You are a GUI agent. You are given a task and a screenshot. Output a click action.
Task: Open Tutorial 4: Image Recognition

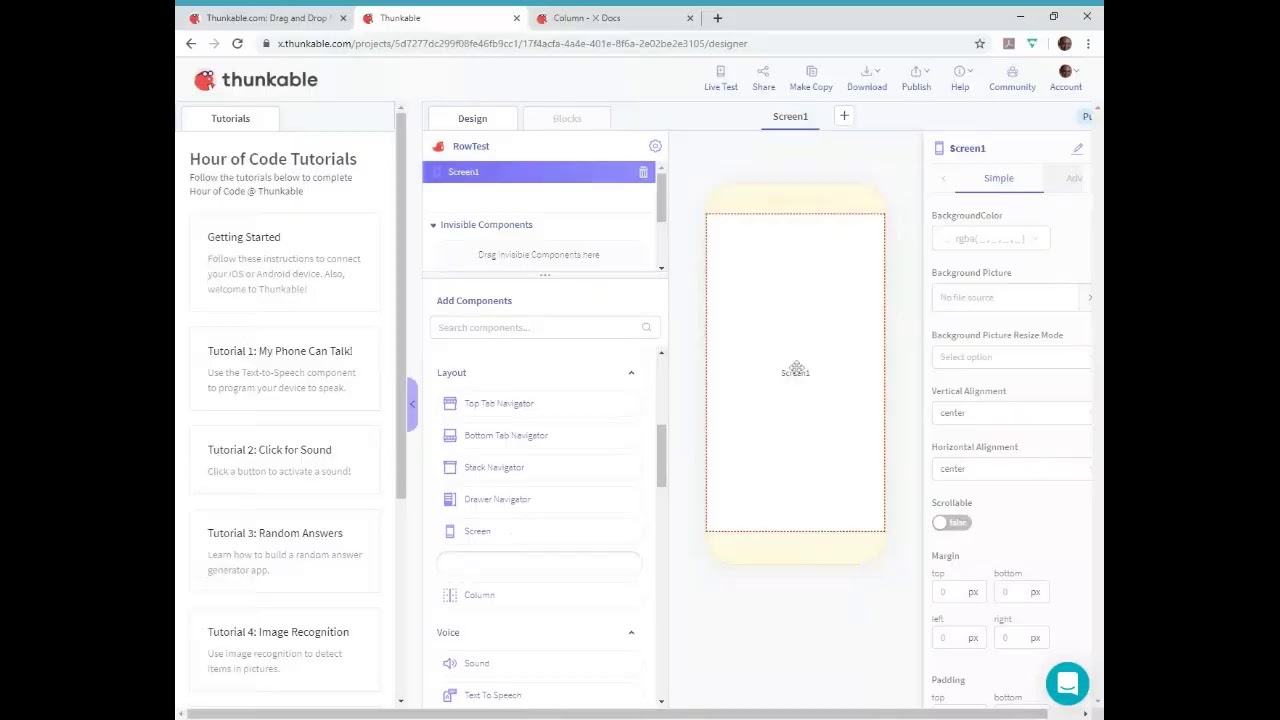285,651
